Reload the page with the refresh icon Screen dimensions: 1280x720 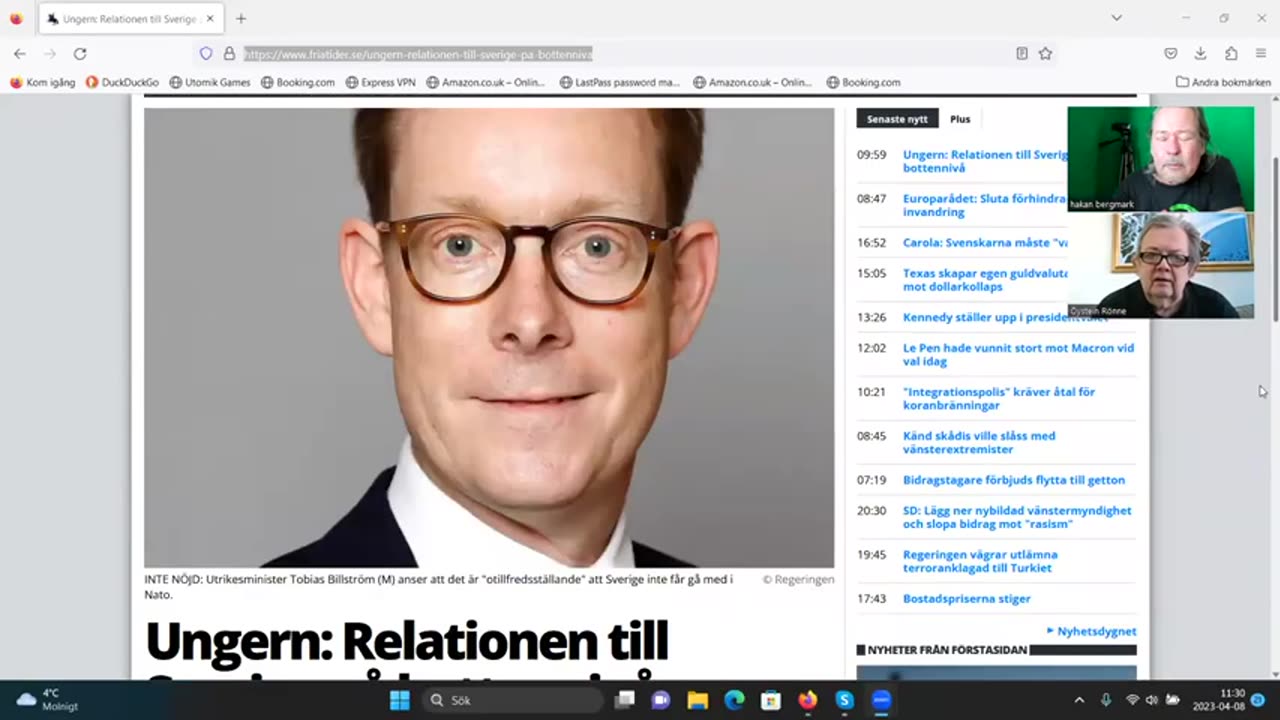pyautogui.click(x=80, y=54)
